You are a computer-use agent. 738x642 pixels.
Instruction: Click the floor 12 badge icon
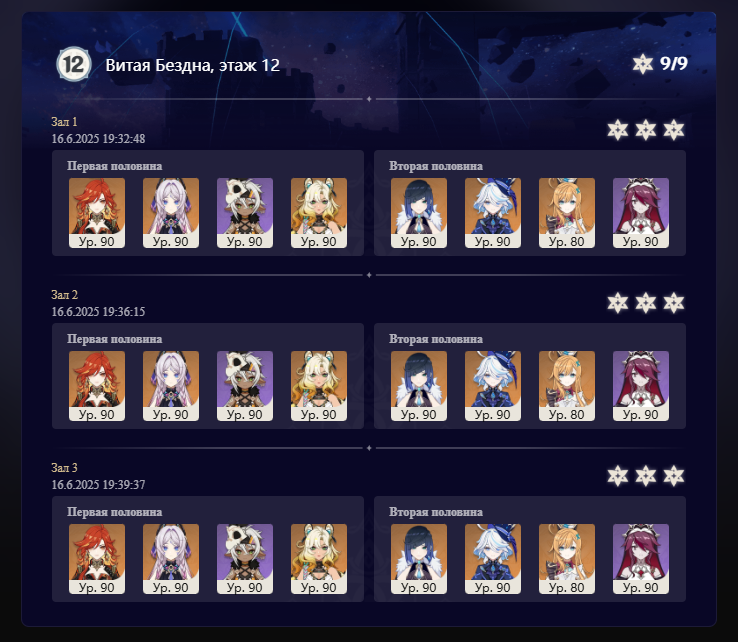pos(73,64)
